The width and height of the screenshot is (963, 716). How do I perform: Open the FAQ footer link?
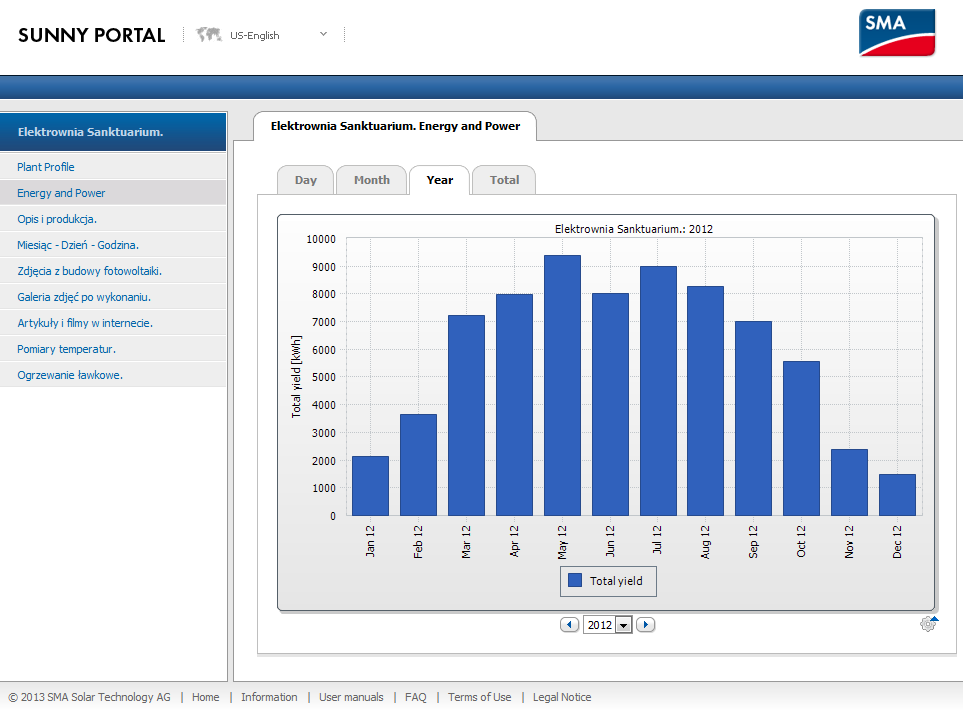pos(415,697)
